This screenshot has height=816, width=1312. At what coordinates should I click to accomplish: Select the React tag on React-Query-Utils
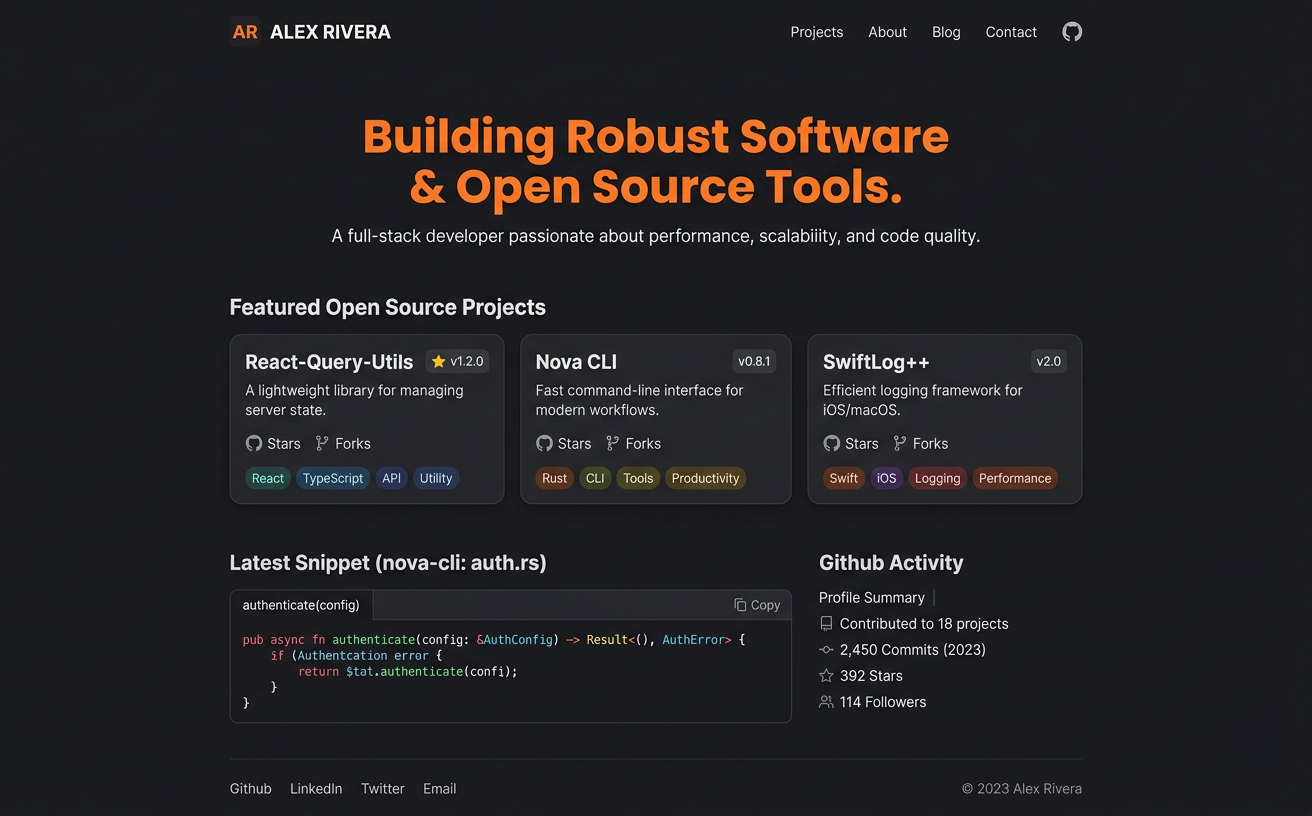pos(268,478)
